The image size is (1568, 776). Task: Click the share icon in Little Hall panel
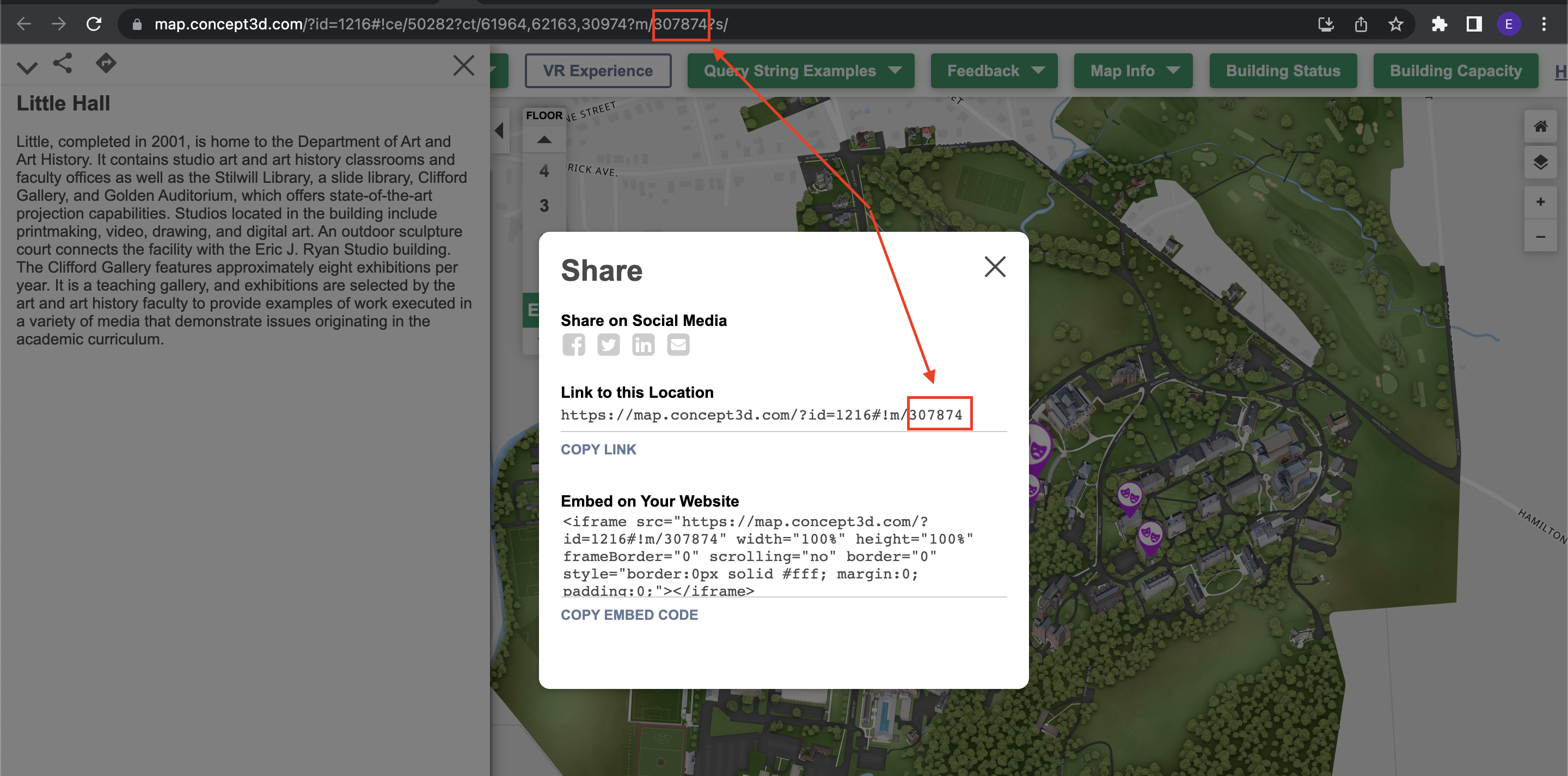click(x=62, y=63)
